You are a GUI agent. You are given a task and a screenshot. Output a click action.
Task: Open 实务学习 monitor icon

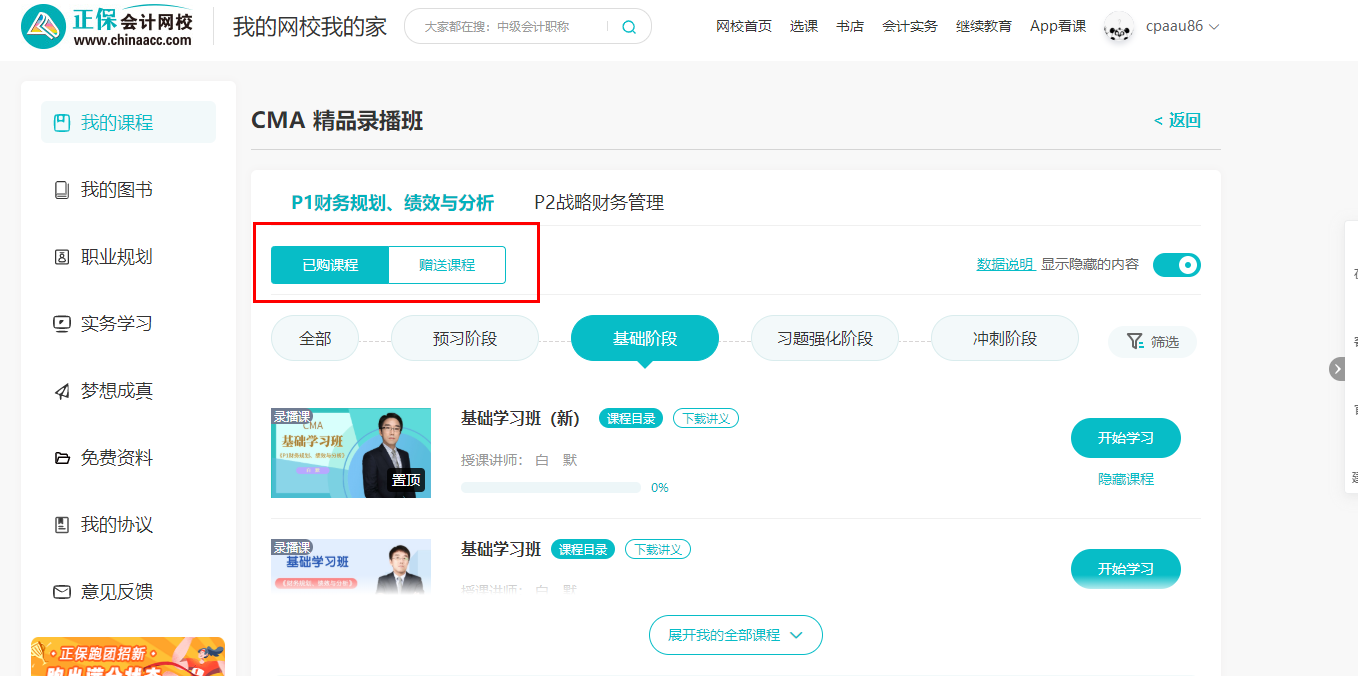click(62, 324)
